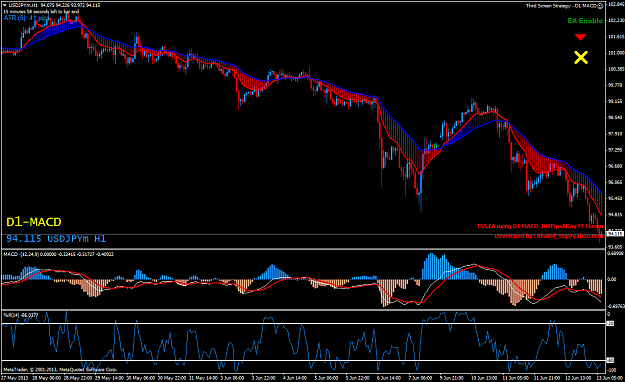Click the yellow D1-MACD label
This screenshot has width=625, height=382.
tap(34, 222)
